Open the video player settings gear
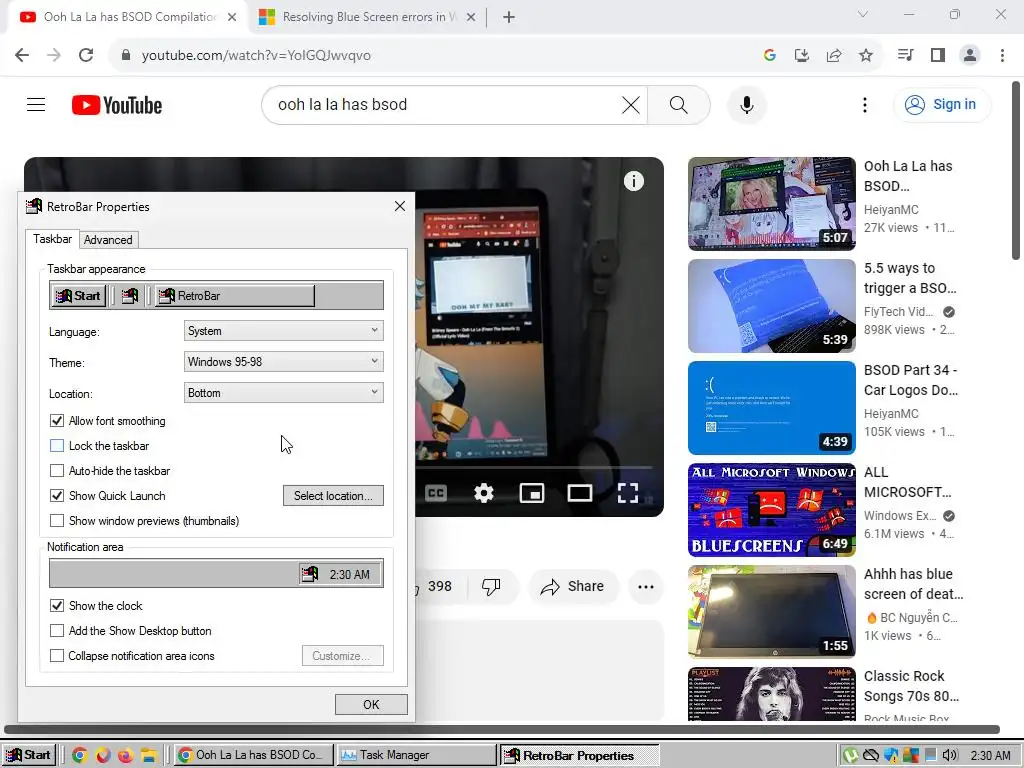The width and height of the screenshot is (1024, 768). coord(483,493)
